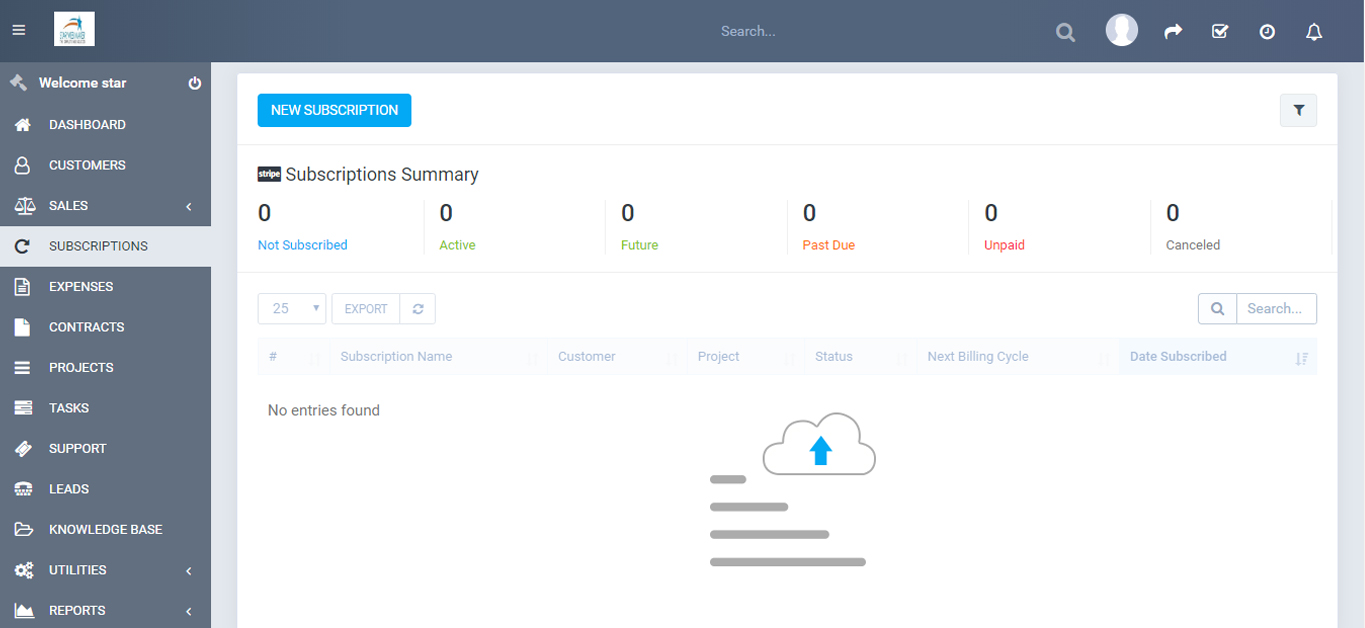Open the notifications bell
1365x628 pixels.
[1314, 32]
